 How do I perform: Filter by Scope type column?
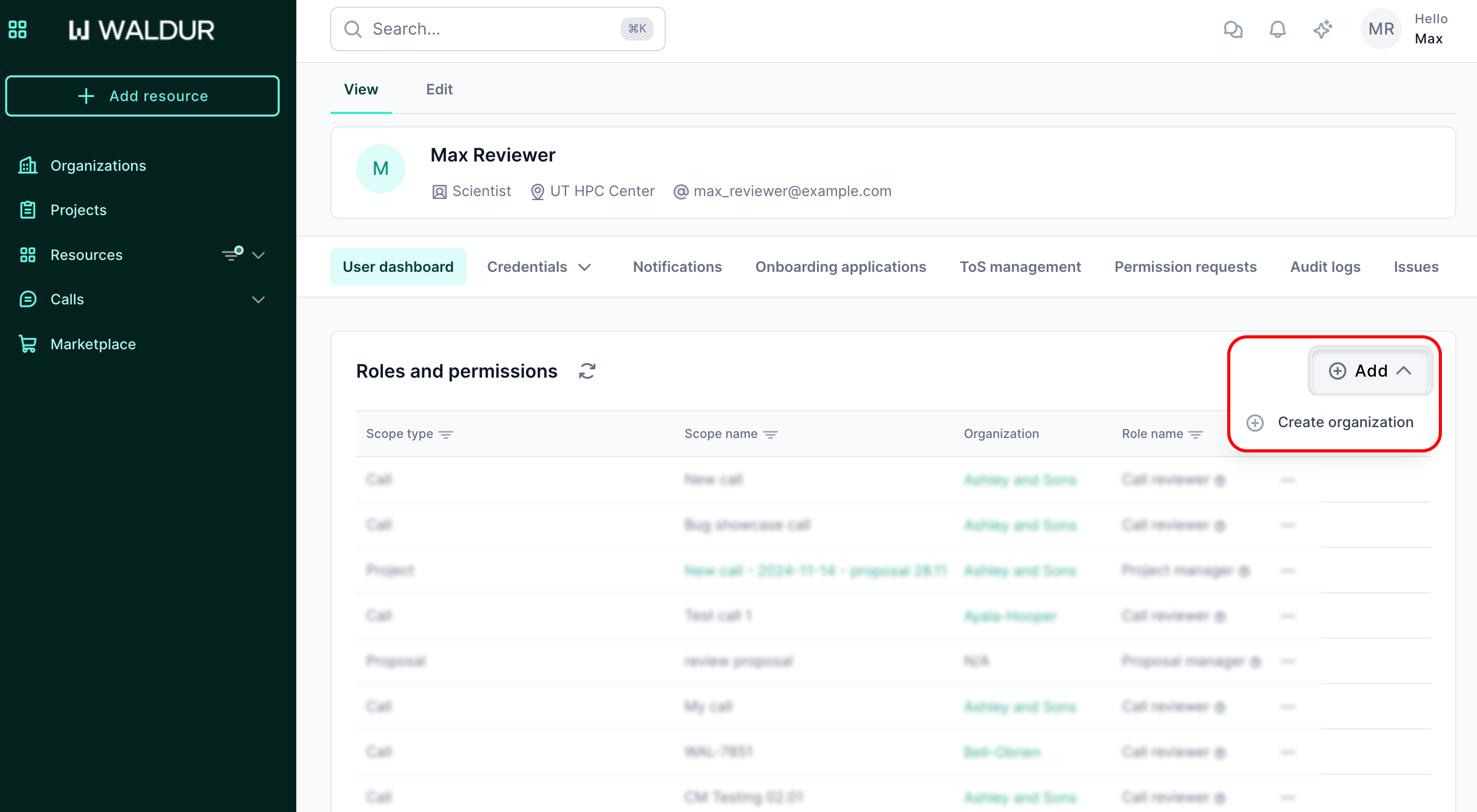click(446, 434)
